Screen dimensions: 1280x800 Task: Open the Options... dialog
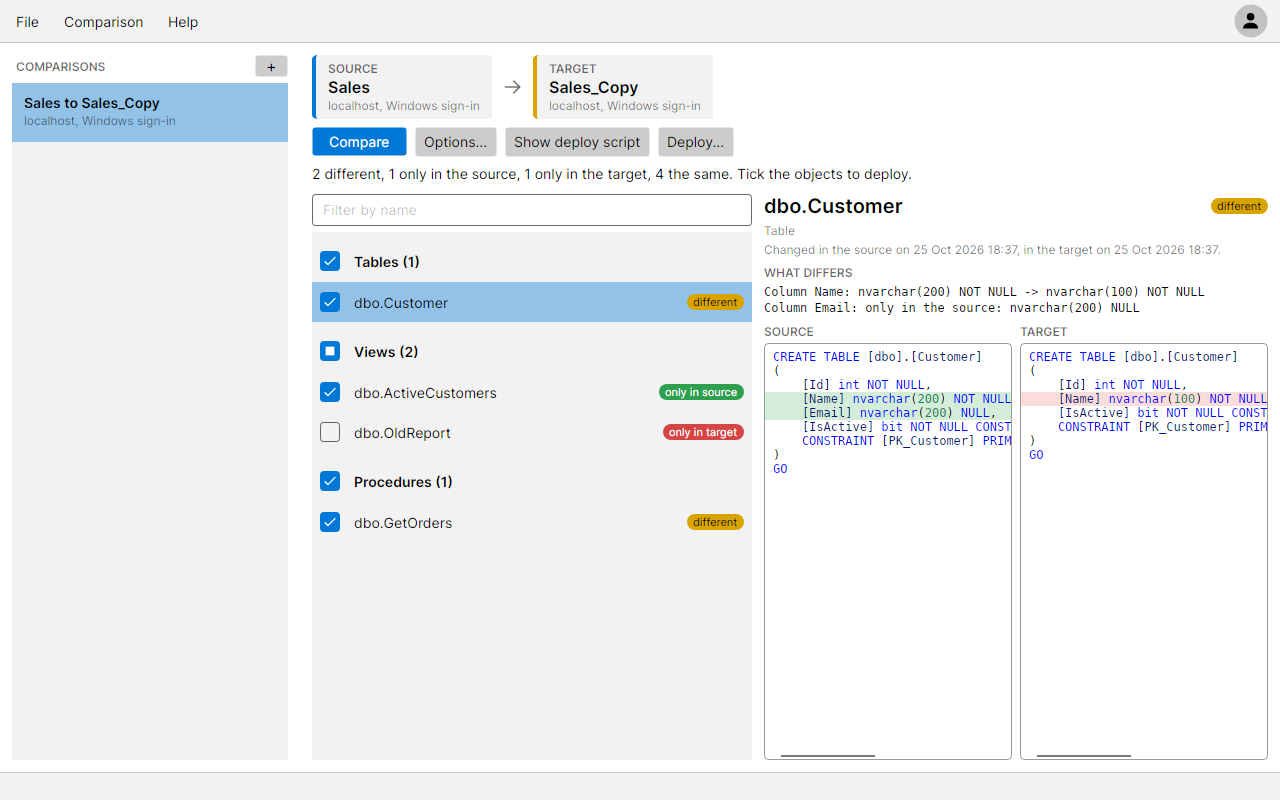point(456,142)
